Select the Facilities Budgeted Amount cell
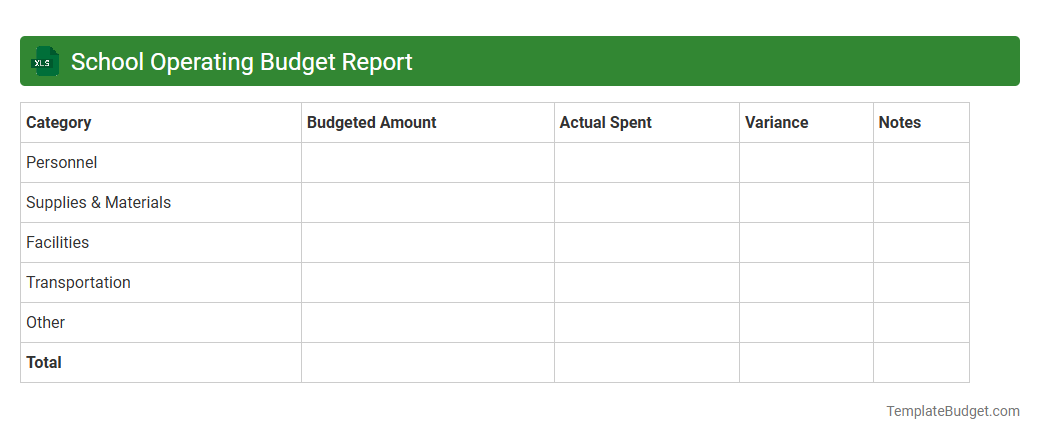 pyautogui.click(x=428, y=242)
